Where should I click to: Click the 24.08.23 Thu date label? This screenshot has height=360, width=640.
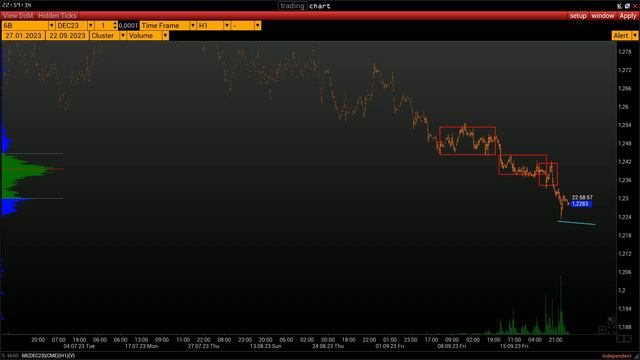pos(328,346)
